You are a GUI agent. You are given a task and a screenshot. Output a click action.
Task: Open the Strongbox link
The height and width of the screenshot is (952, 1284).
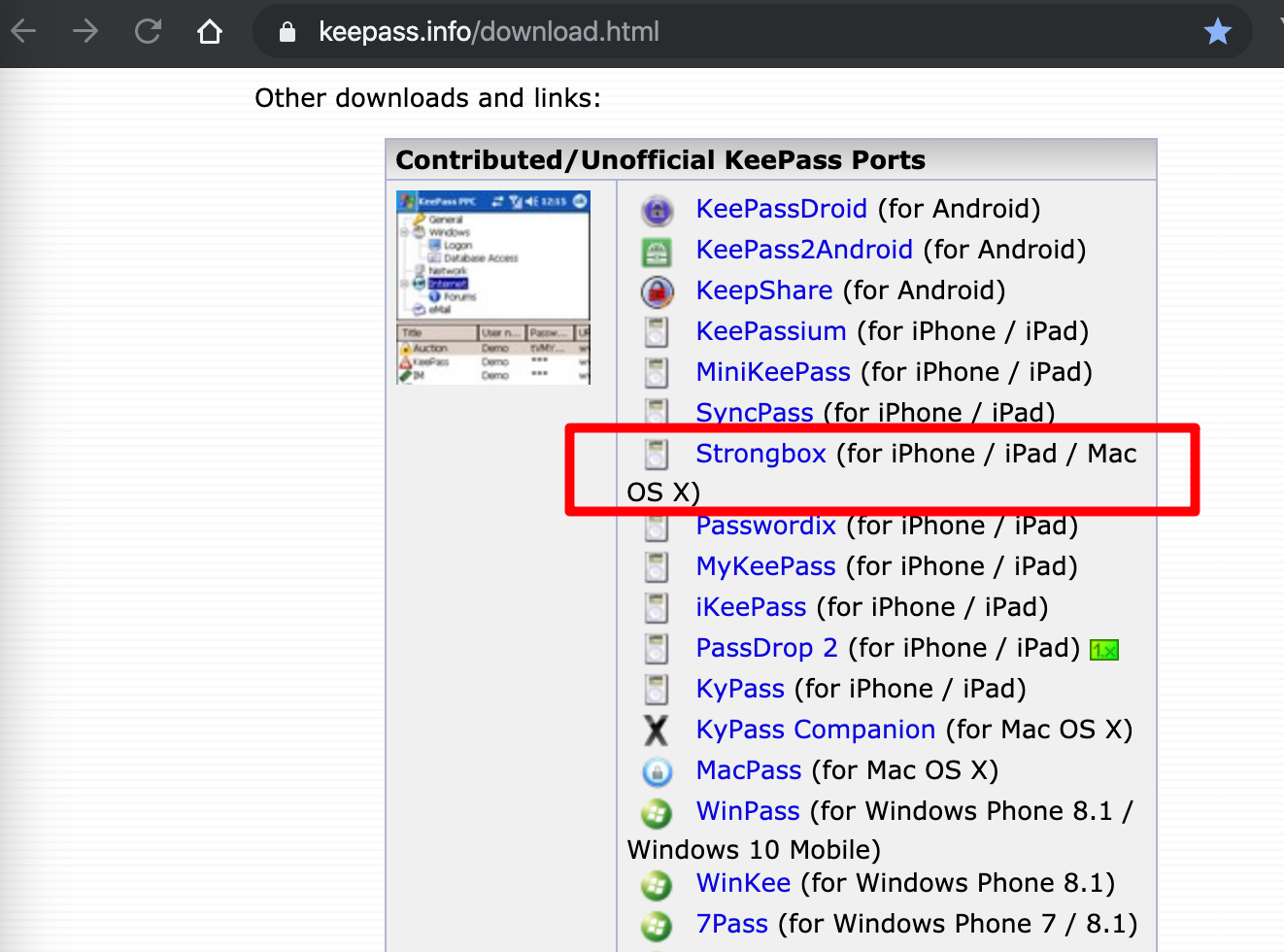[x=760, y=454]
